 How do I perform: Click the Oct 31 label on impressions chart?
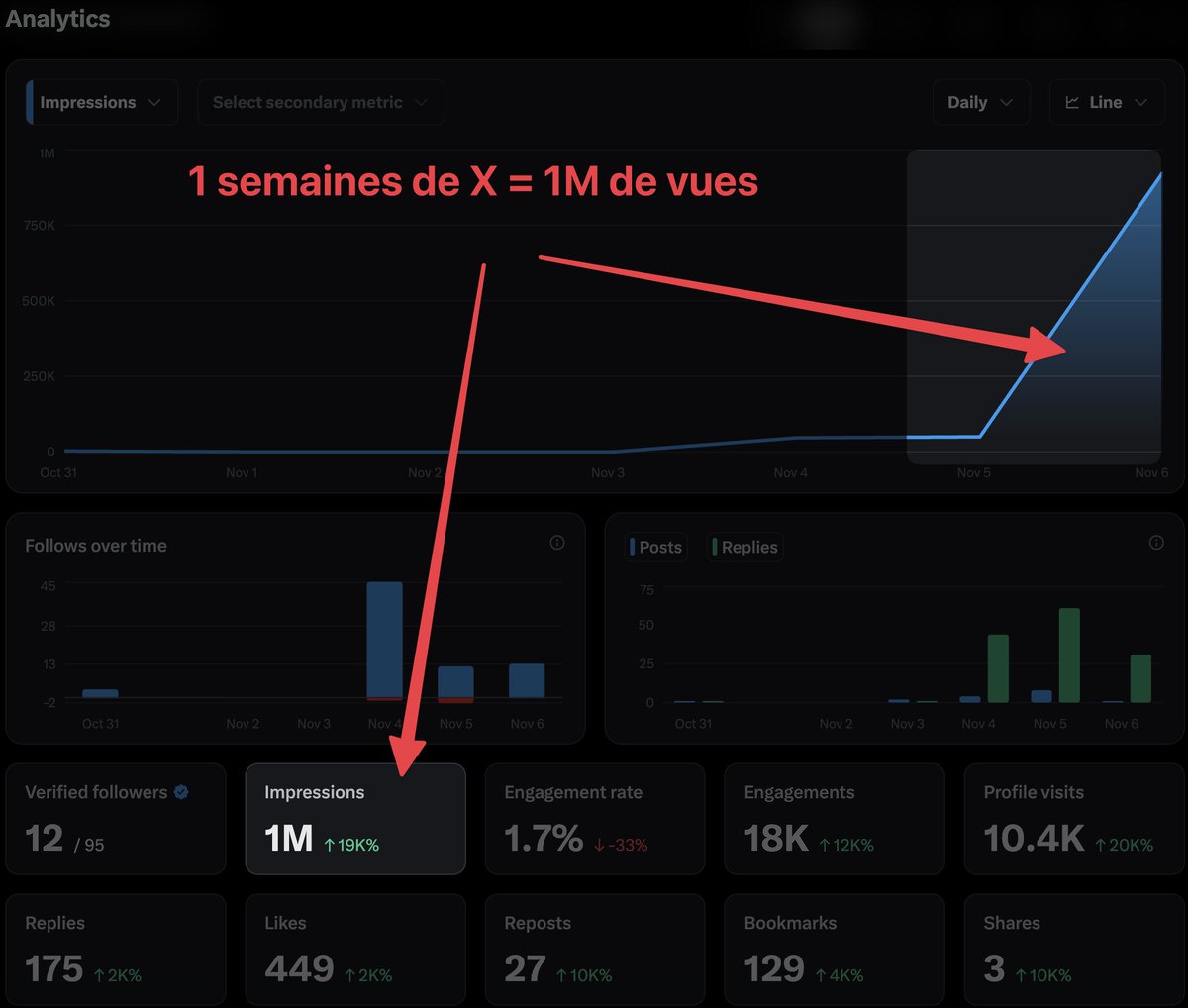[58, 472]
